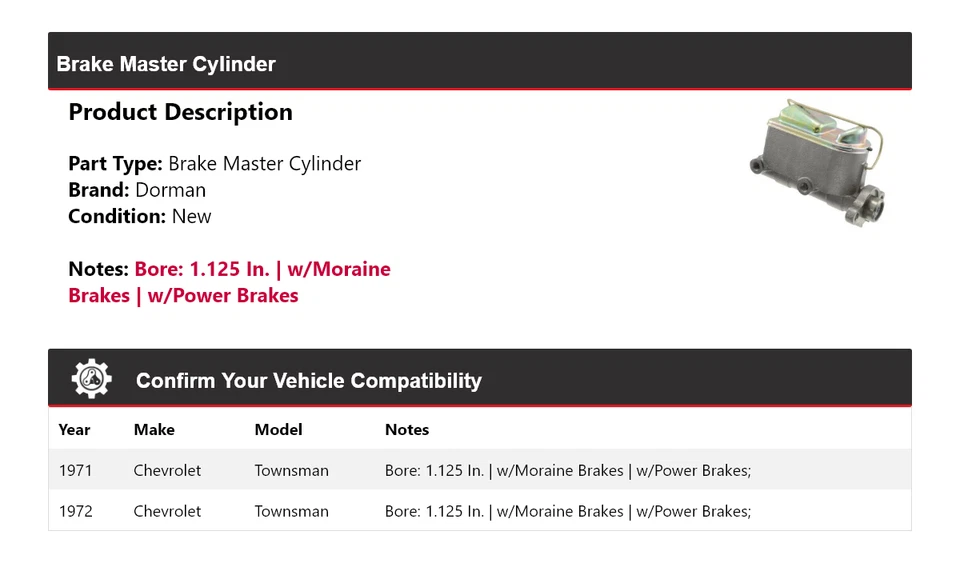Click the Brake Master Cylinder header title
Viewport: 960px width, 563px height.
[x=166, y=64]
